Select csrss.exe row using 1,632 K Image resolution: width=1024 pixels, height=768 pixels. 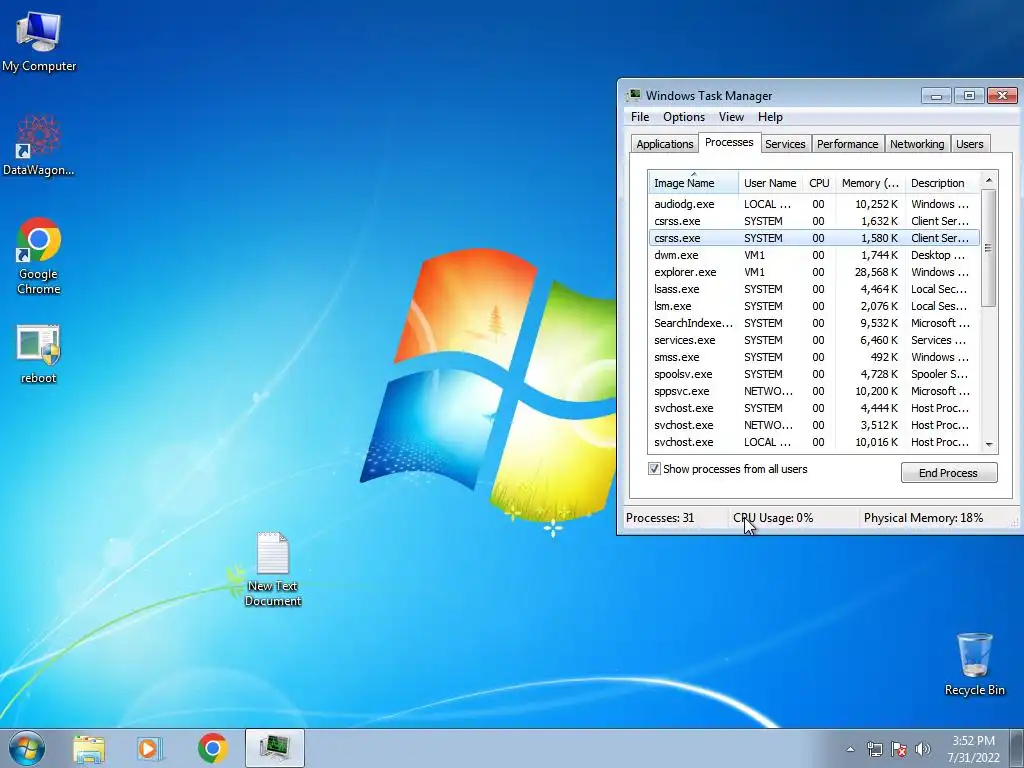click(814, 221)
